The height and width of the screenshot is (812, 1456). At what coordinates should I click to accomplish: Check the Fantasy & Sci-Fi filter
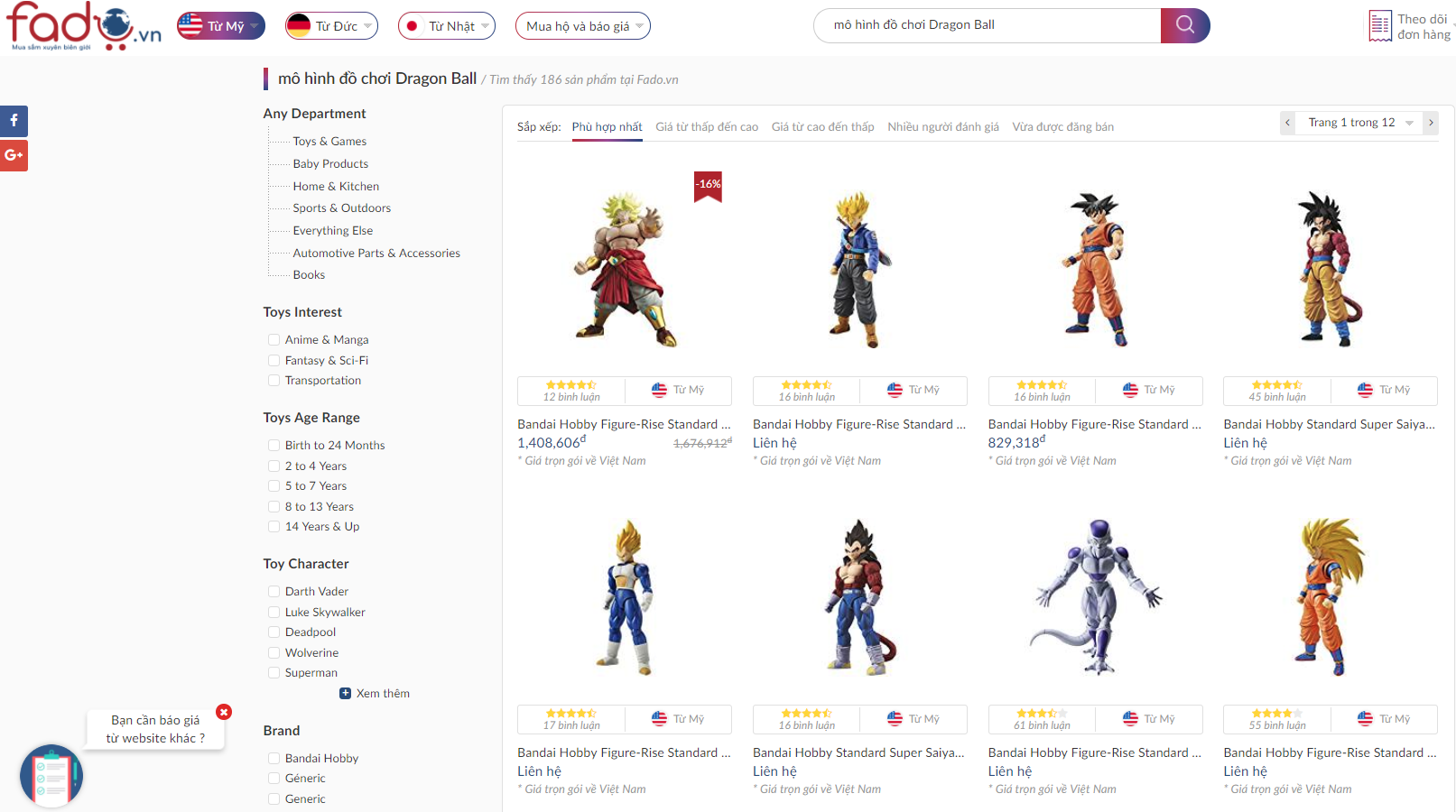coord(274,361)
